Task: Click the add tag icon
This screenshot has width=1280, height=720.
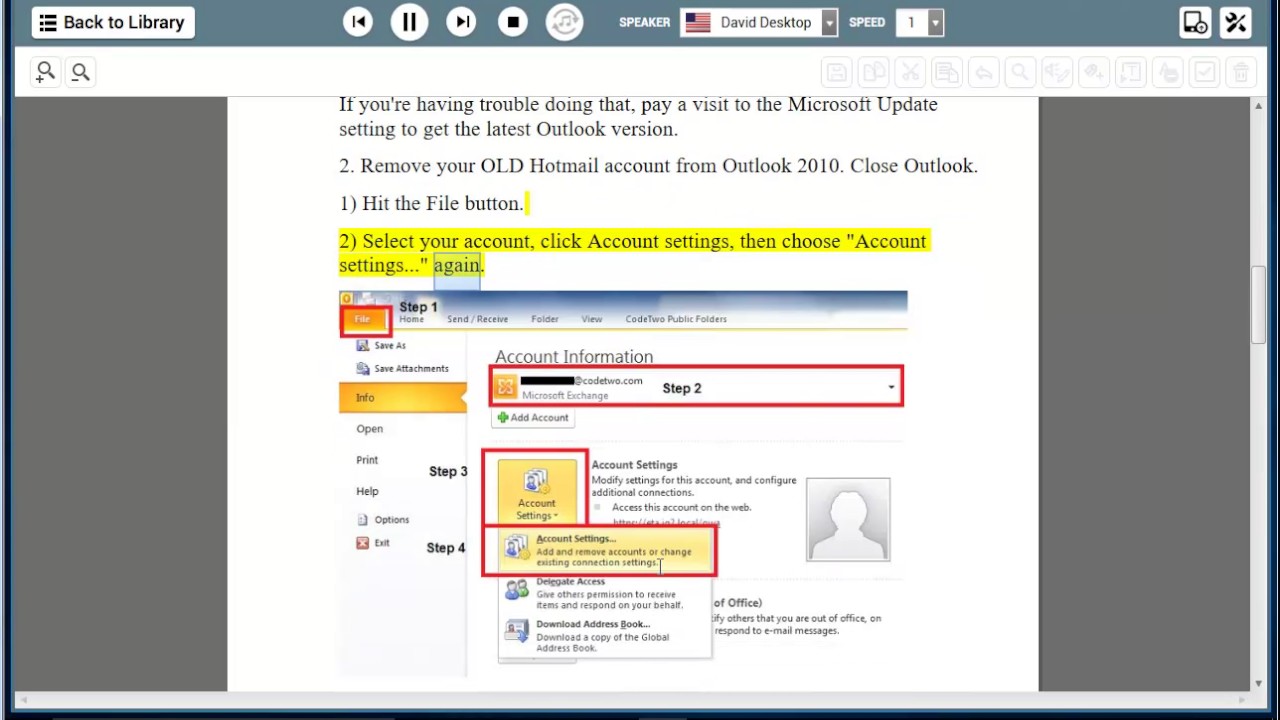Action: coord(1094,72)
